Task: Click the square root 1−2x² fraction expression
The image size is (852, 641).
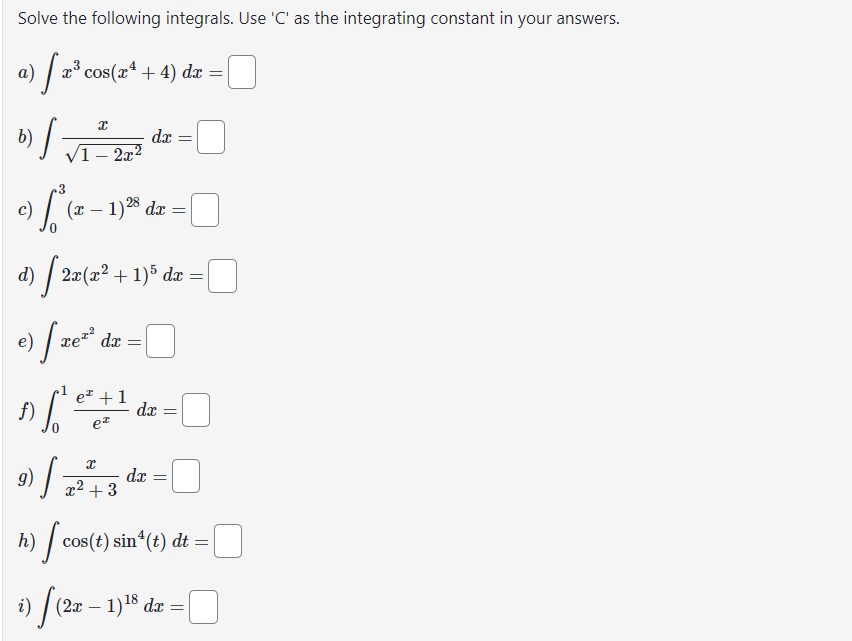Action: (103, 140)
